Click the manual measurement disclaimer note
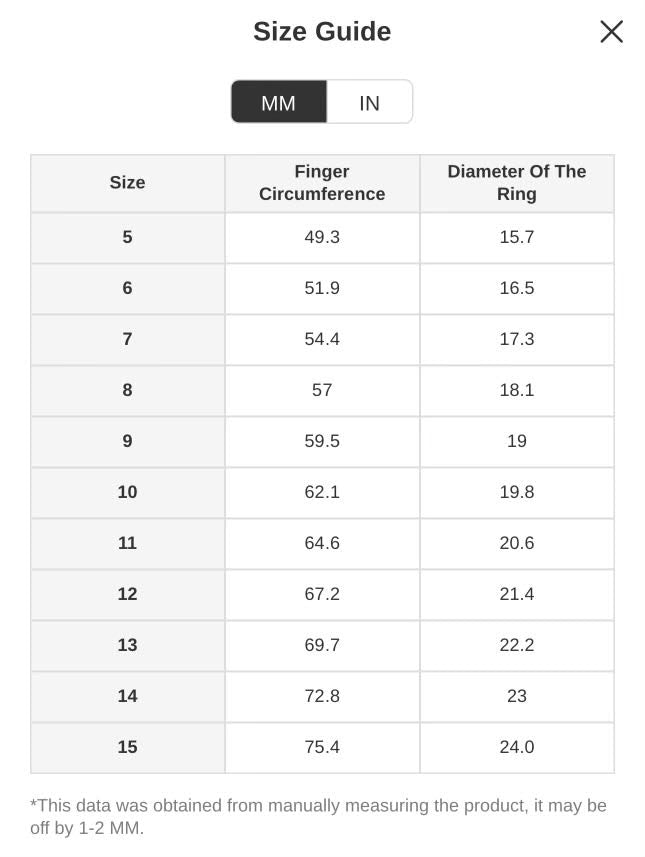This screenshot has width=645, height=857. (318, 817)
